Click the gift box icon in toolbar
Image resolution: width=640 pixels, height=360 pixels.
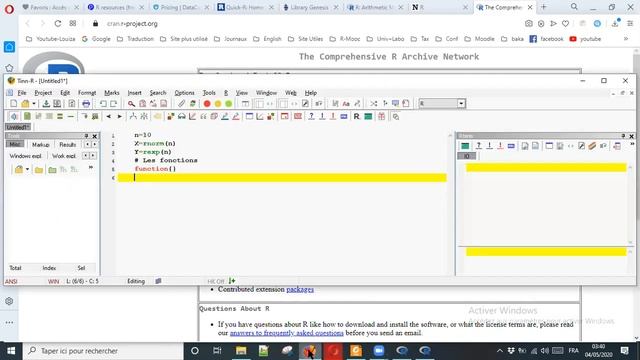[382, 117]
